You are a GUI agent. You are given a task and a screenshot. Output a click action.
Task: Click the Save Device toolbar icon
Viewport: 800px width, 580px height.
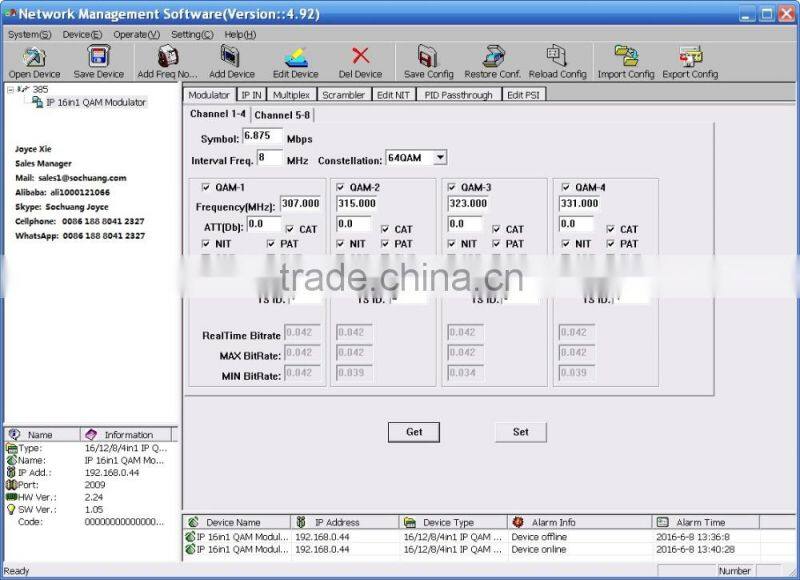(x=98, y=57)
